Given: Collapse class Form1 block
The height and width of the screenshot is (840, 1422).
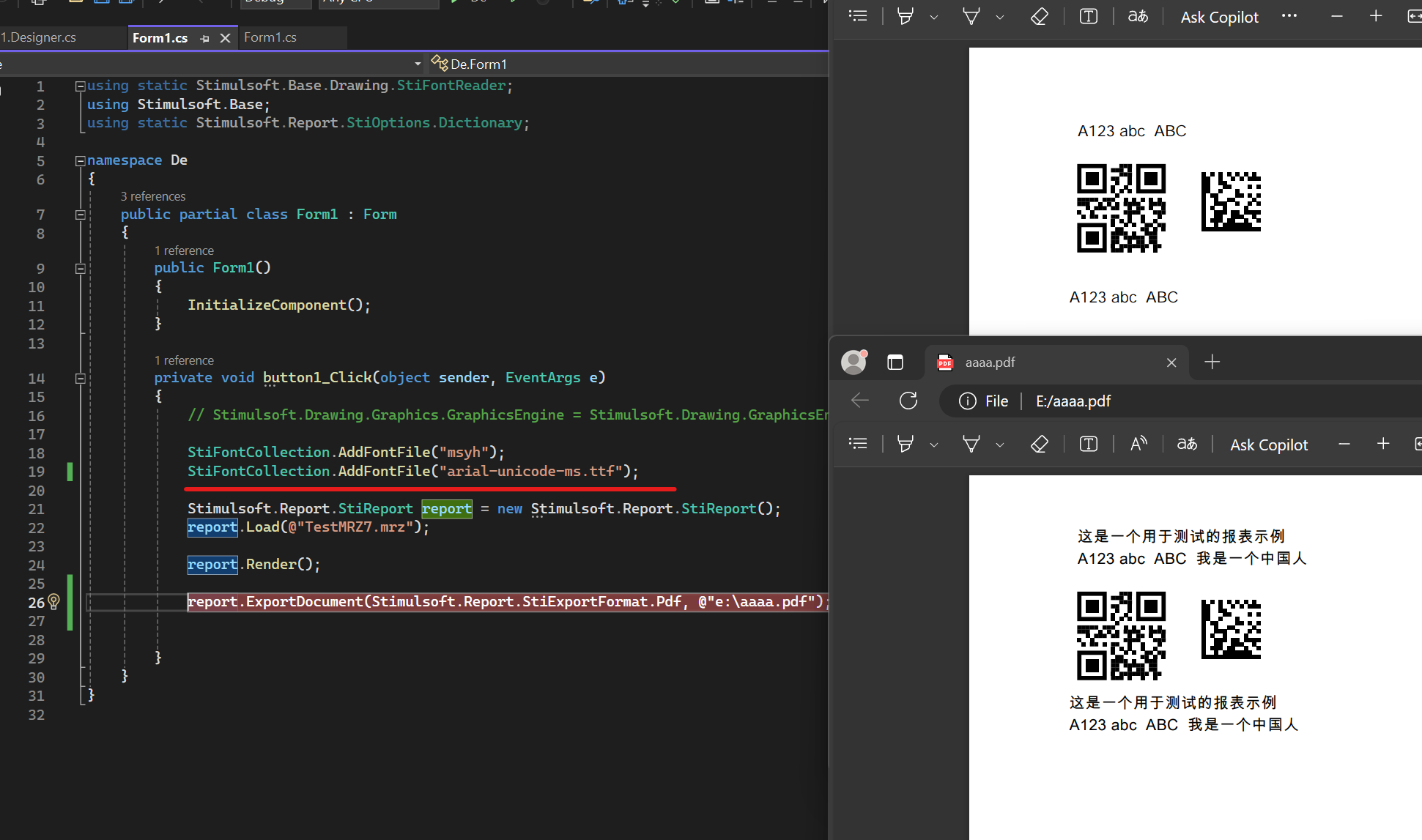Looking at the screenshot, I should coord(81,215).
